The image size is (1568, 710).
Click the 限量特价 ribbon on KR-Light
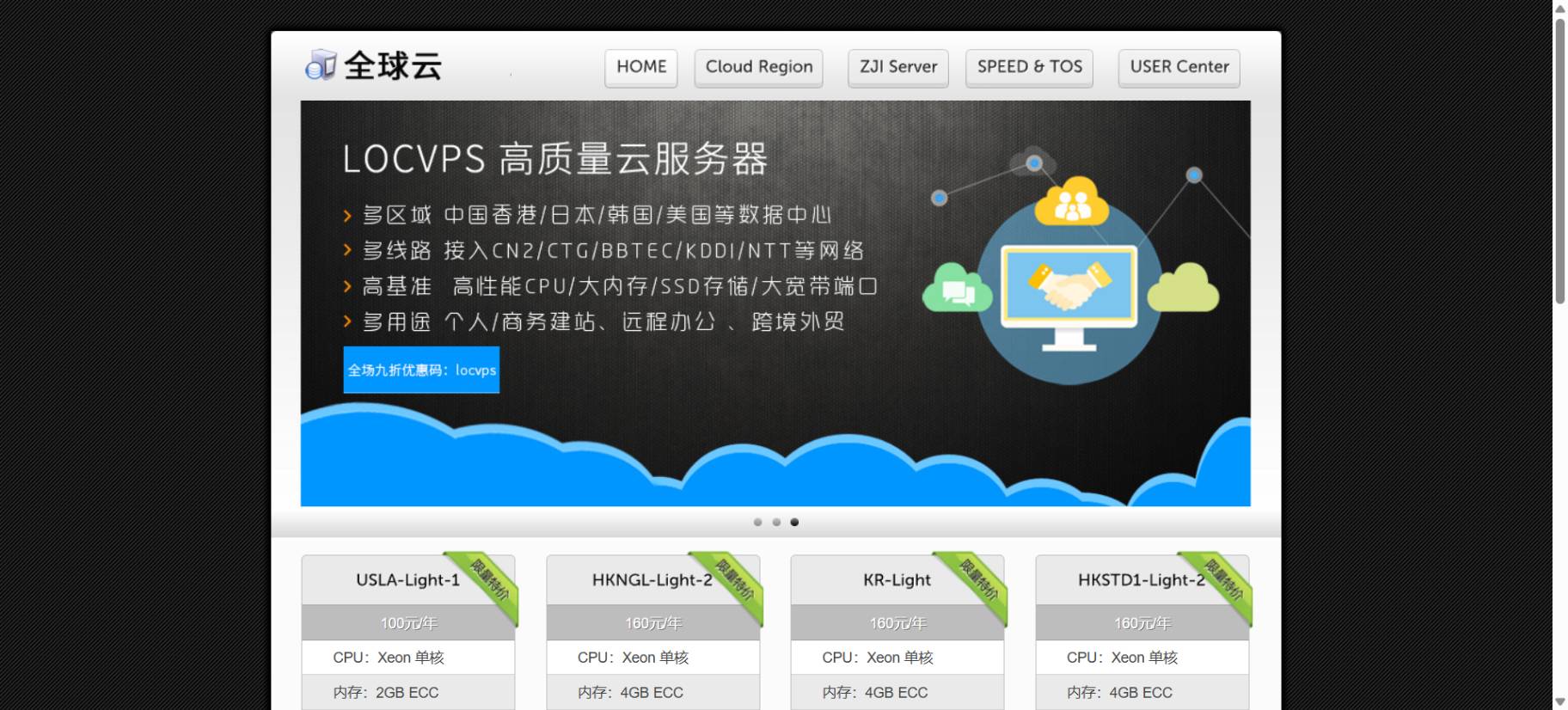tap(978, 579)
